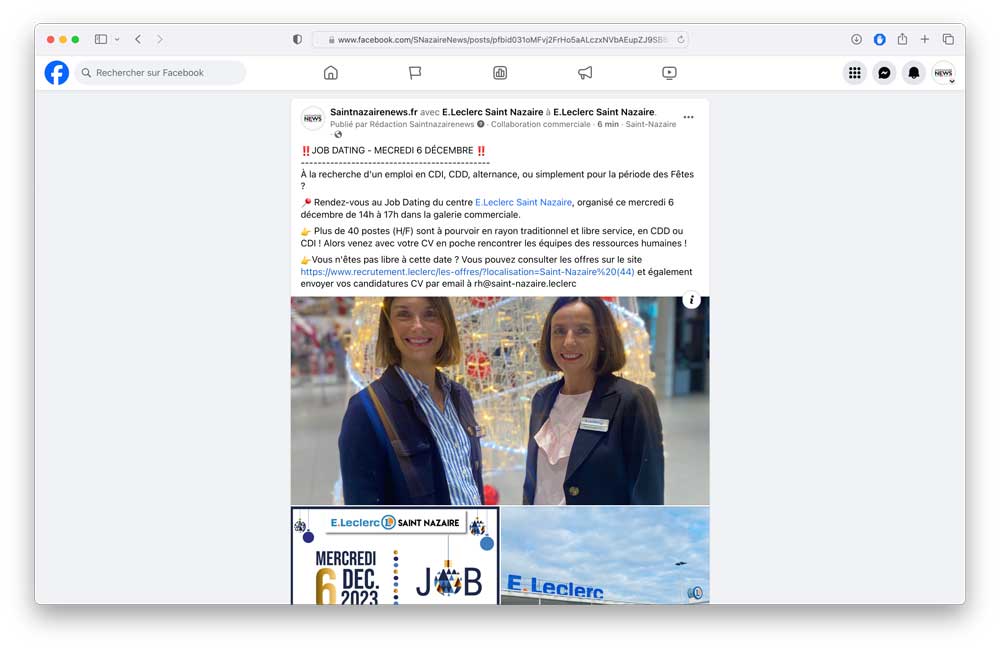This screenshot has width=1000, height=650.
Task: Click the Rechercher sur Facebook search field
Action: tap(161, 73)
